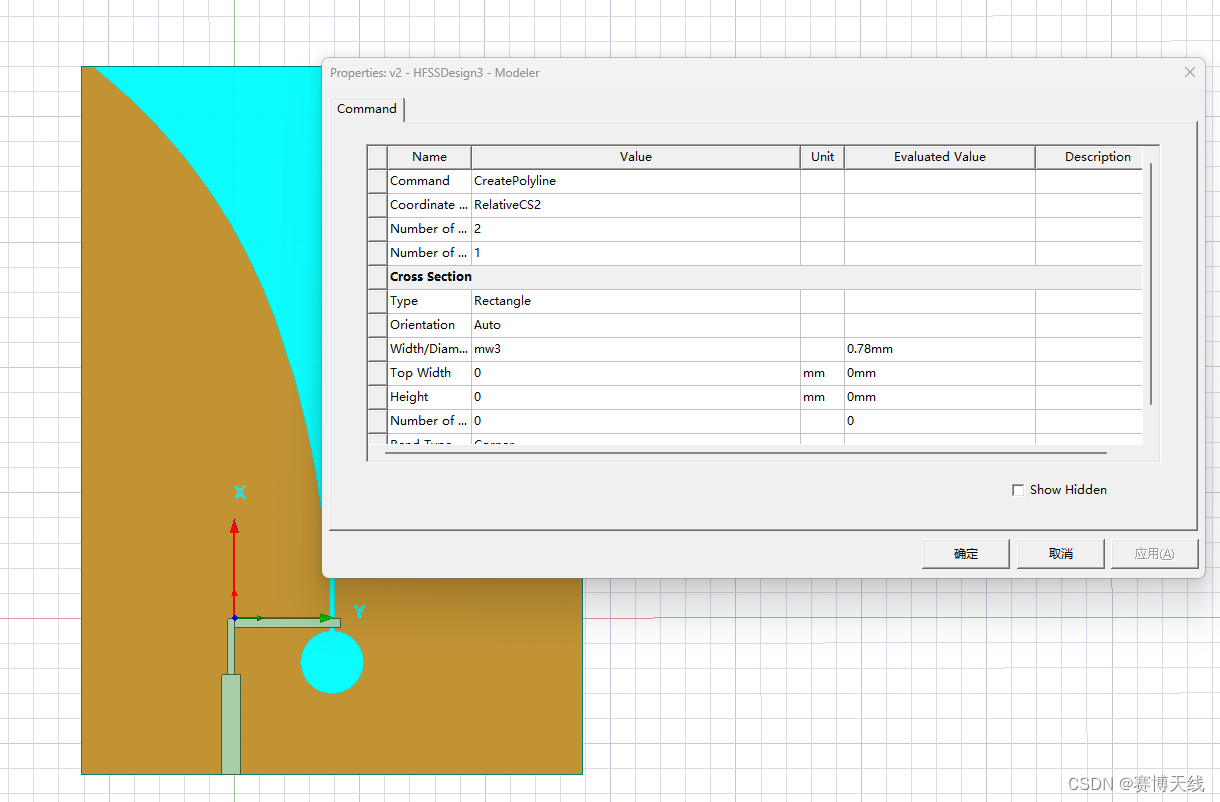Switch to the Command tab

pos(366,109)
